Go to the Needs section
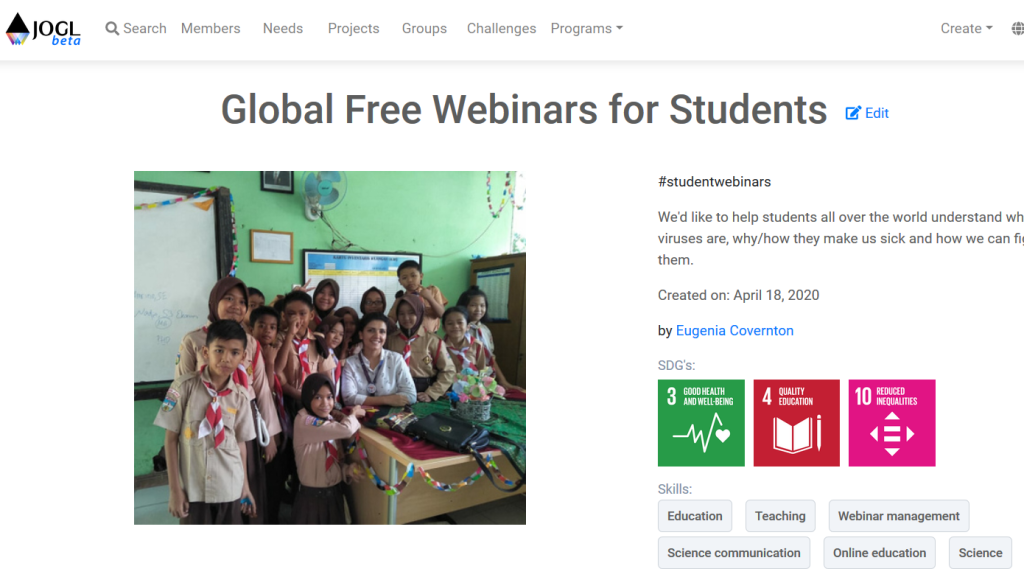Image resolution: width=1024 pixels, height=580 pixels. [x=283, y=29]
